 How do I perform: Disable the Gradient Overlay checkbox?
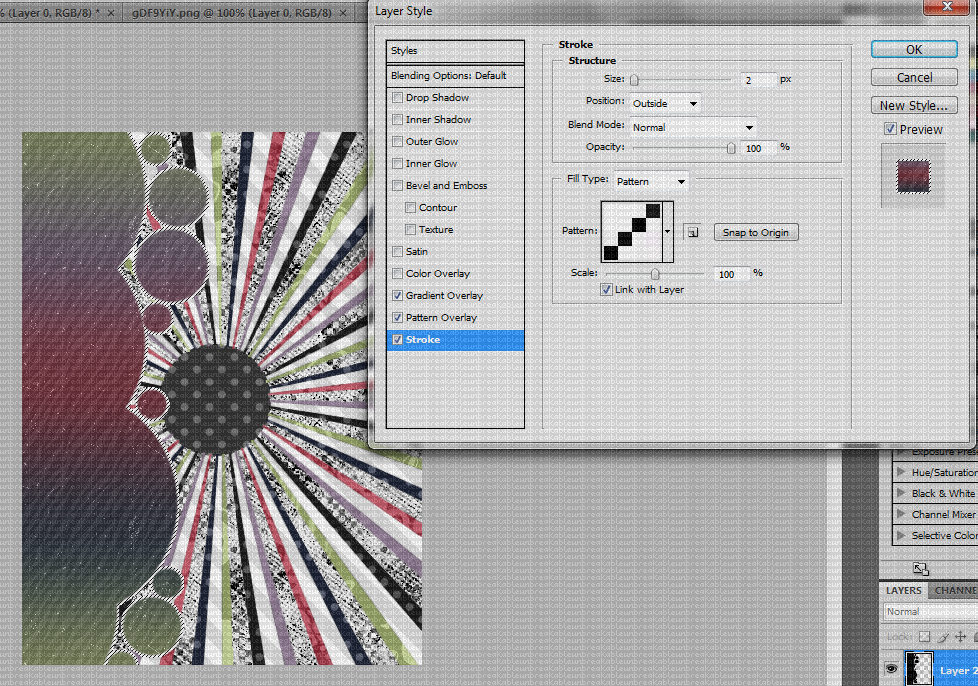[397, 296]
